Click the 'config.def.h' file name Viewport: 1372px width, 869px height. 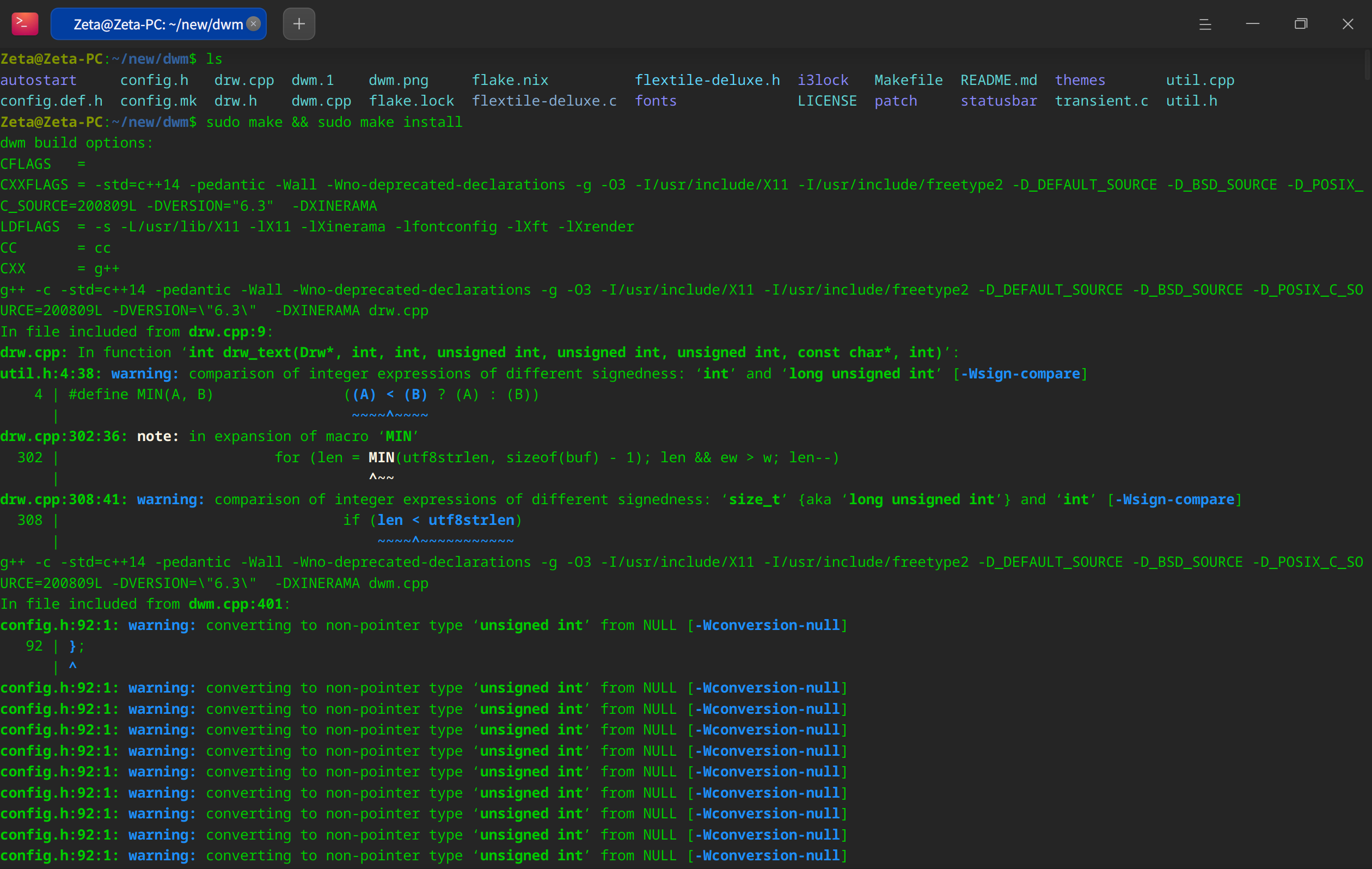[x=51, y=101]
